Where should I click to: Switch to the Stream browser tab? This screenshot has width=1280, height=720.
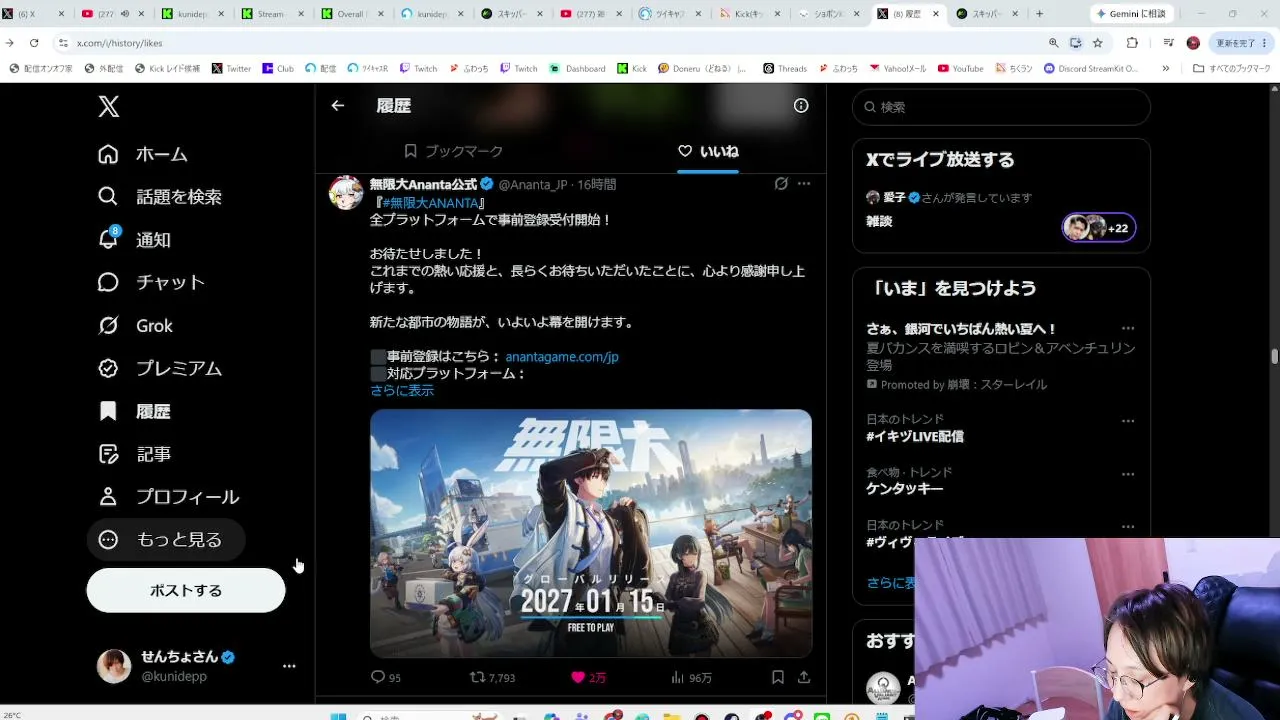(x=270, y=14)
